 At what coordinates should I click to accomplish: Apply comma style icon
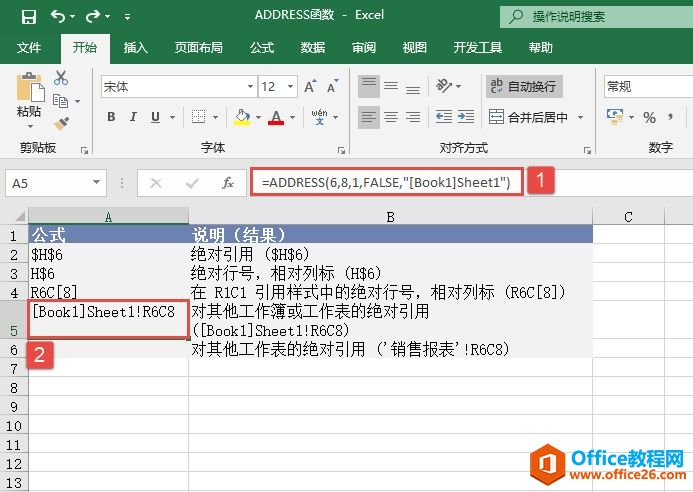[x=670, y=117]
